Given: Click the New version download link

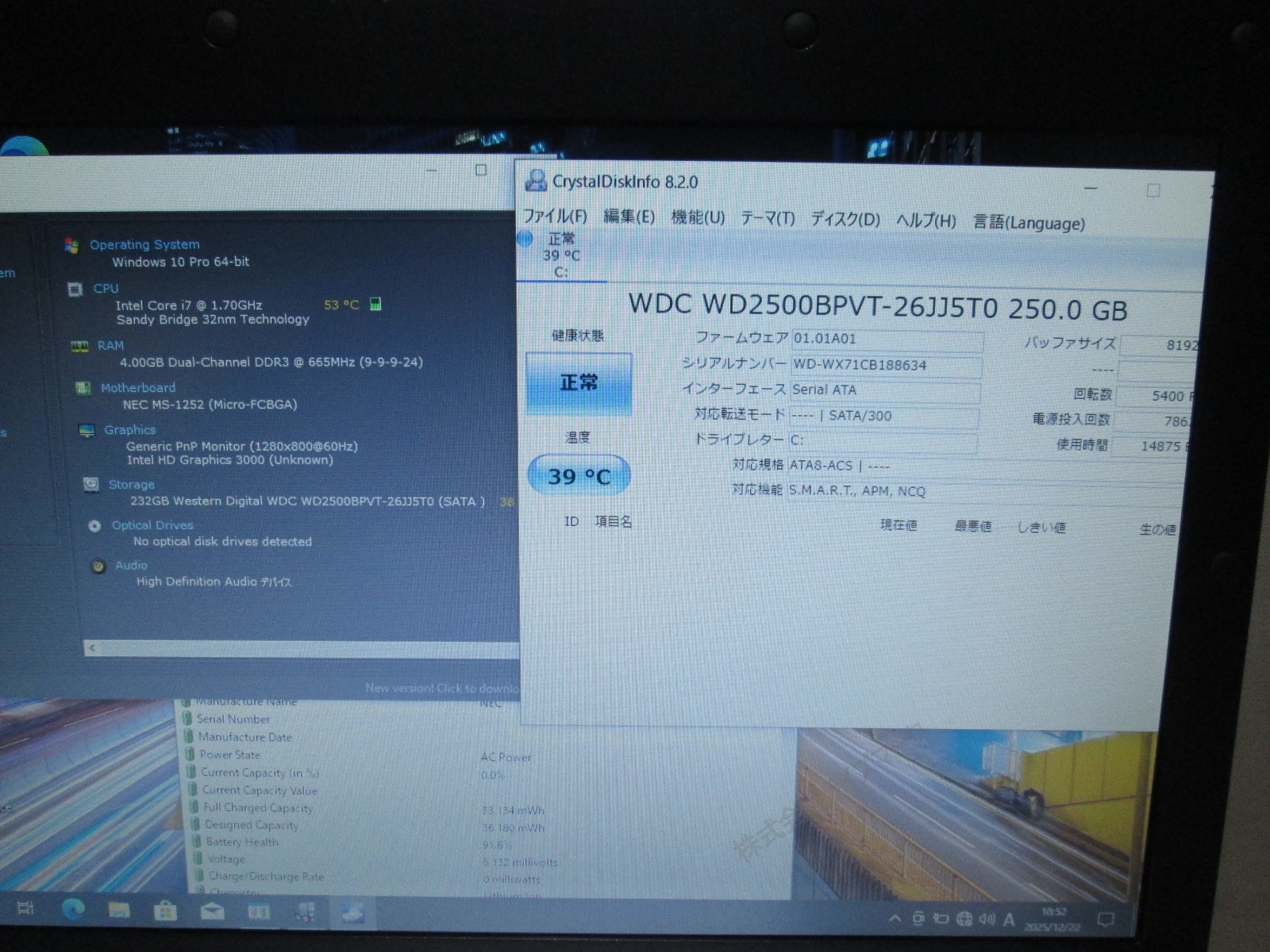Looking at the screenshot, I should [441, 688].
